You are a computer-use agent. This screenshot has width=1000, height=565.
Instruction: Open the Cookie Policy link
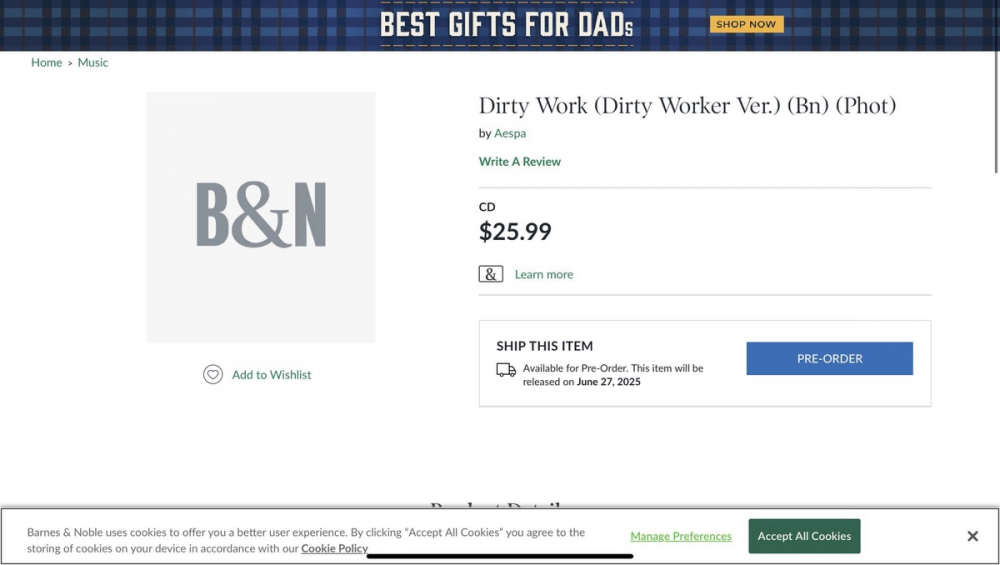point(334,548)
